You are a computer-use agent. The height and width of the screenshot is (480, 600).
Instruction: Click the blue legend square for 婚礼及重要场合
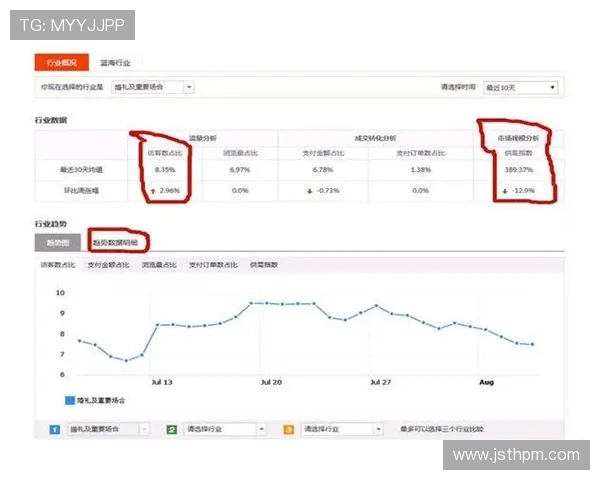tap(69, 400)
